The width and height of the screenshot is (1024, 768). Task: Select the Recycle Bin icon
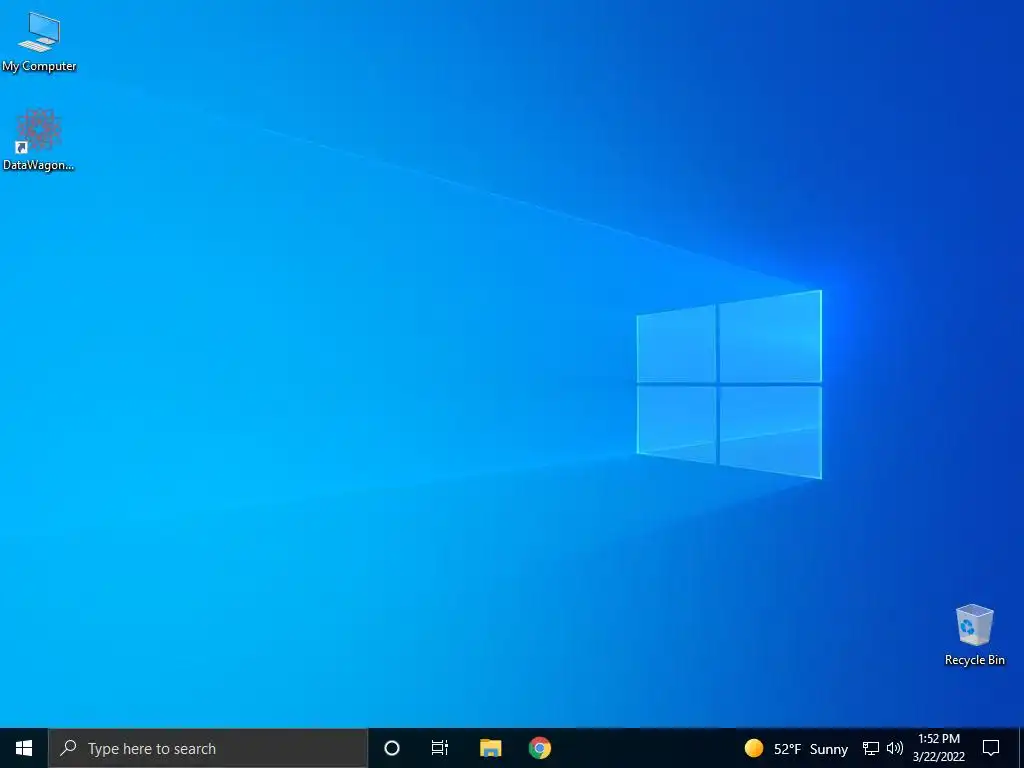pos(974,635)
